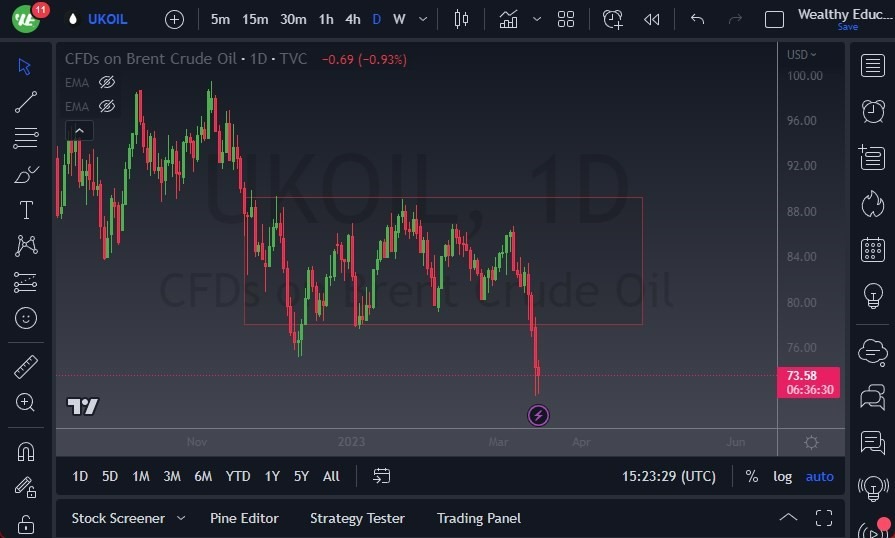Select the Trend Line drawing tool
This screenshot has height=538, width=895.
pos(26,102)
